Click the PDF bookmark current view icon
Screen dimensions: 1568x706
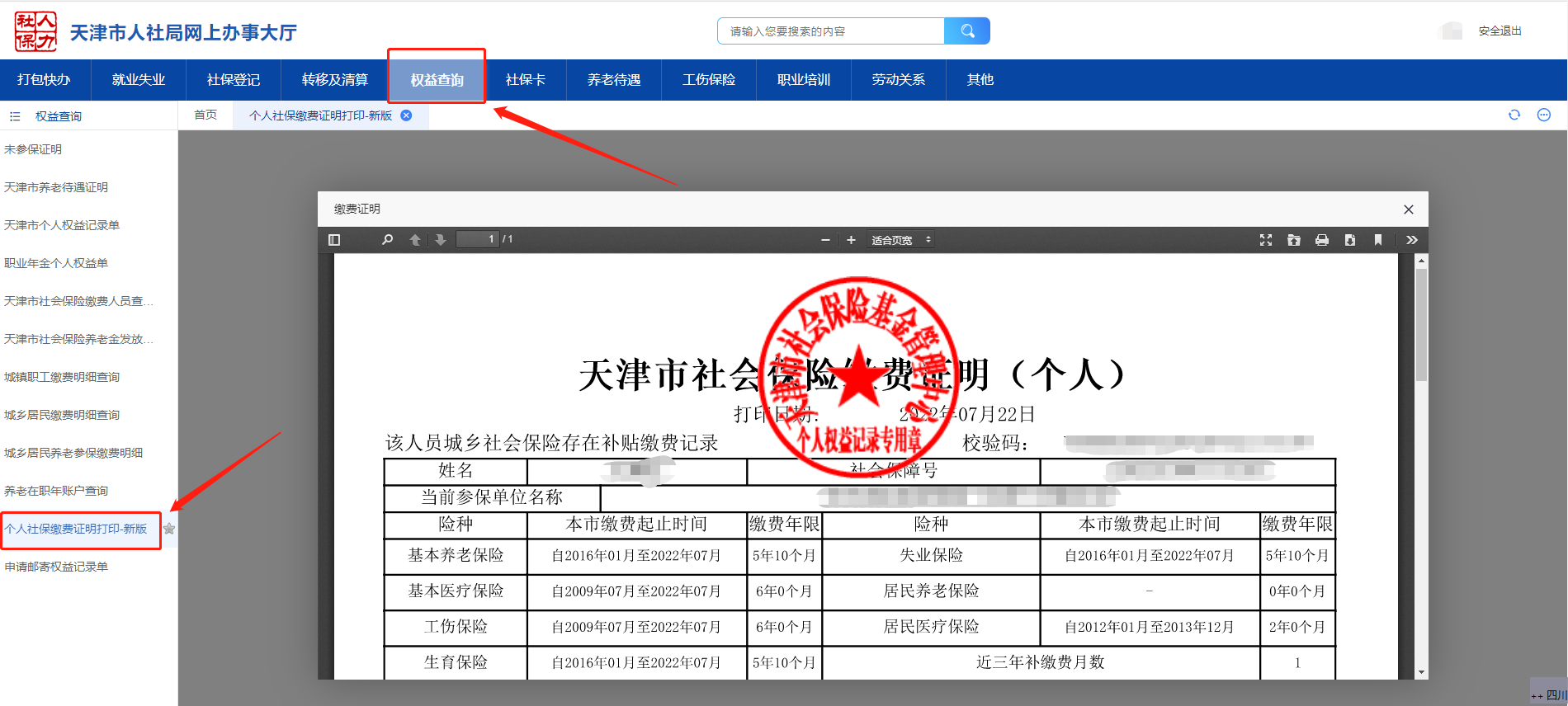click(x=1378, y=240)
